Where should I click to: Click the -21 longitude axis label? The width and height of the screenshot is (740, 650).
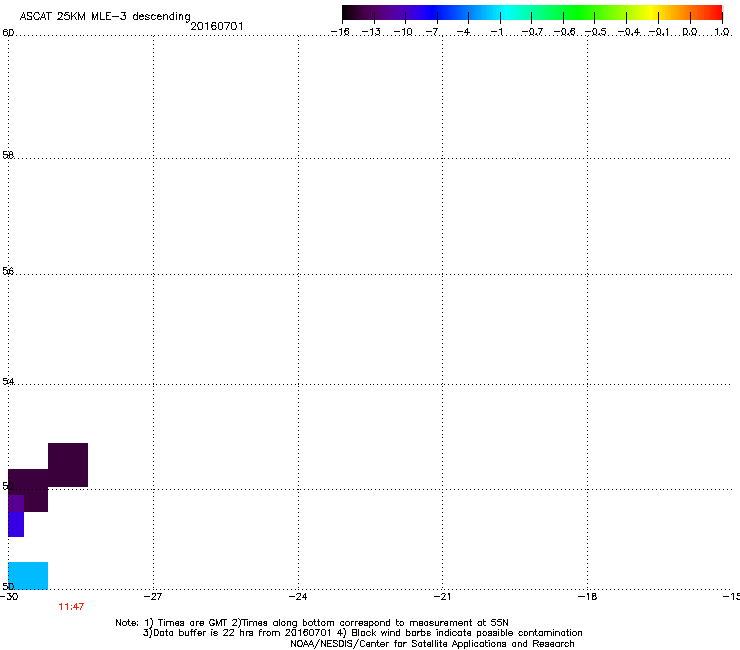point(442,597)
